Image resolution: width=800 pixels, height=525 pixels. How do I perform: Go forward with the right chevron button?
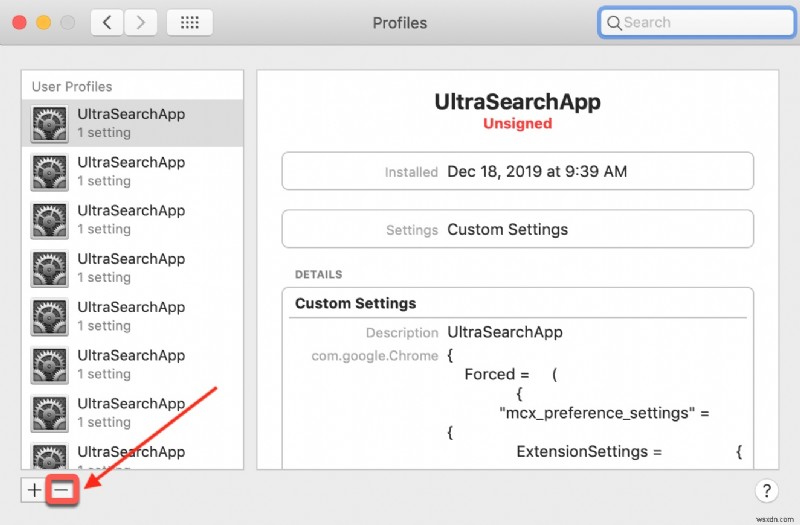pyautogui.click(x=140, y=22)
